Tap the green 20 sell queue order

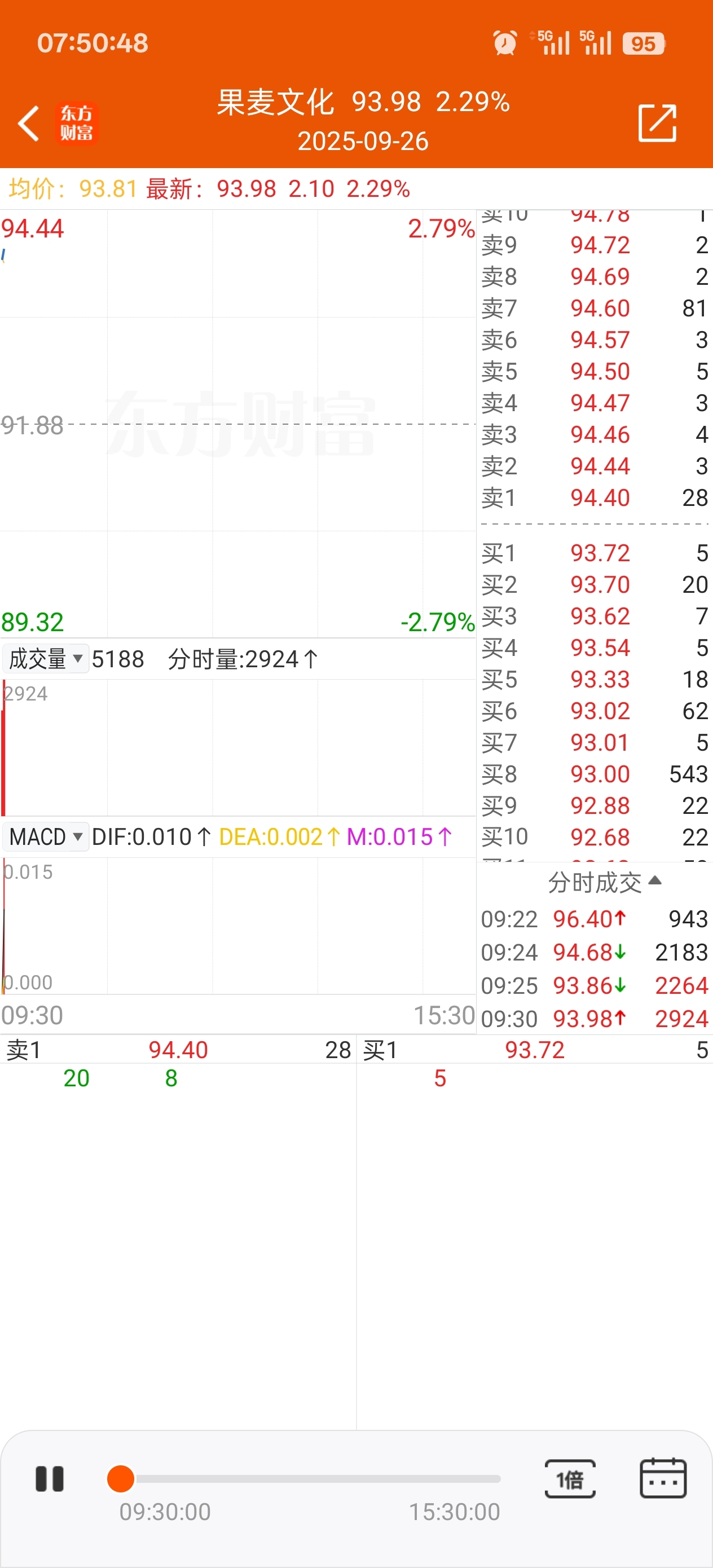tap(76, 1078)
